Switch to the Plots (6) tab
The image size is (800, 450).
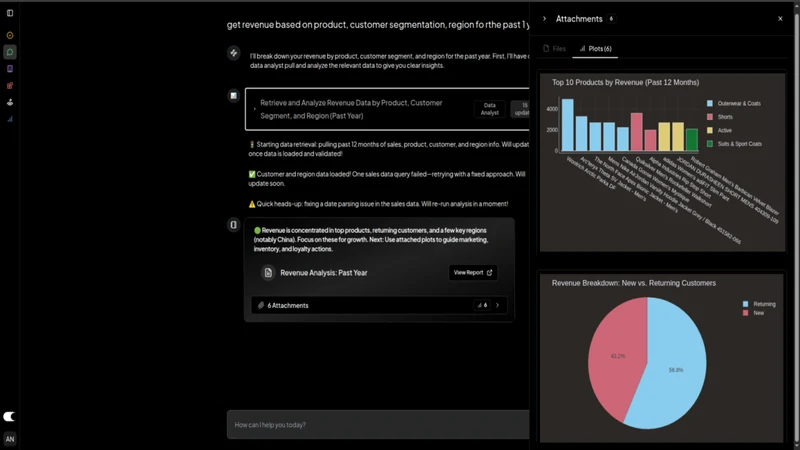coord(595,48)
